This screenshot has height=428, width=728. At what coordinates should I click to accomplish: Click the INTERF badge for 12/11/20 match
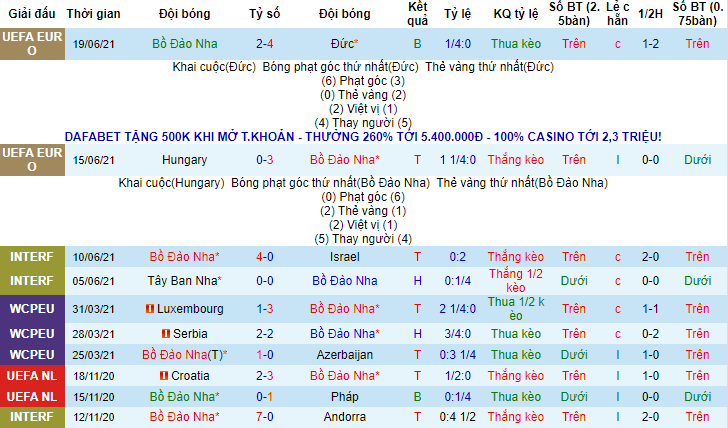(31, 417)
